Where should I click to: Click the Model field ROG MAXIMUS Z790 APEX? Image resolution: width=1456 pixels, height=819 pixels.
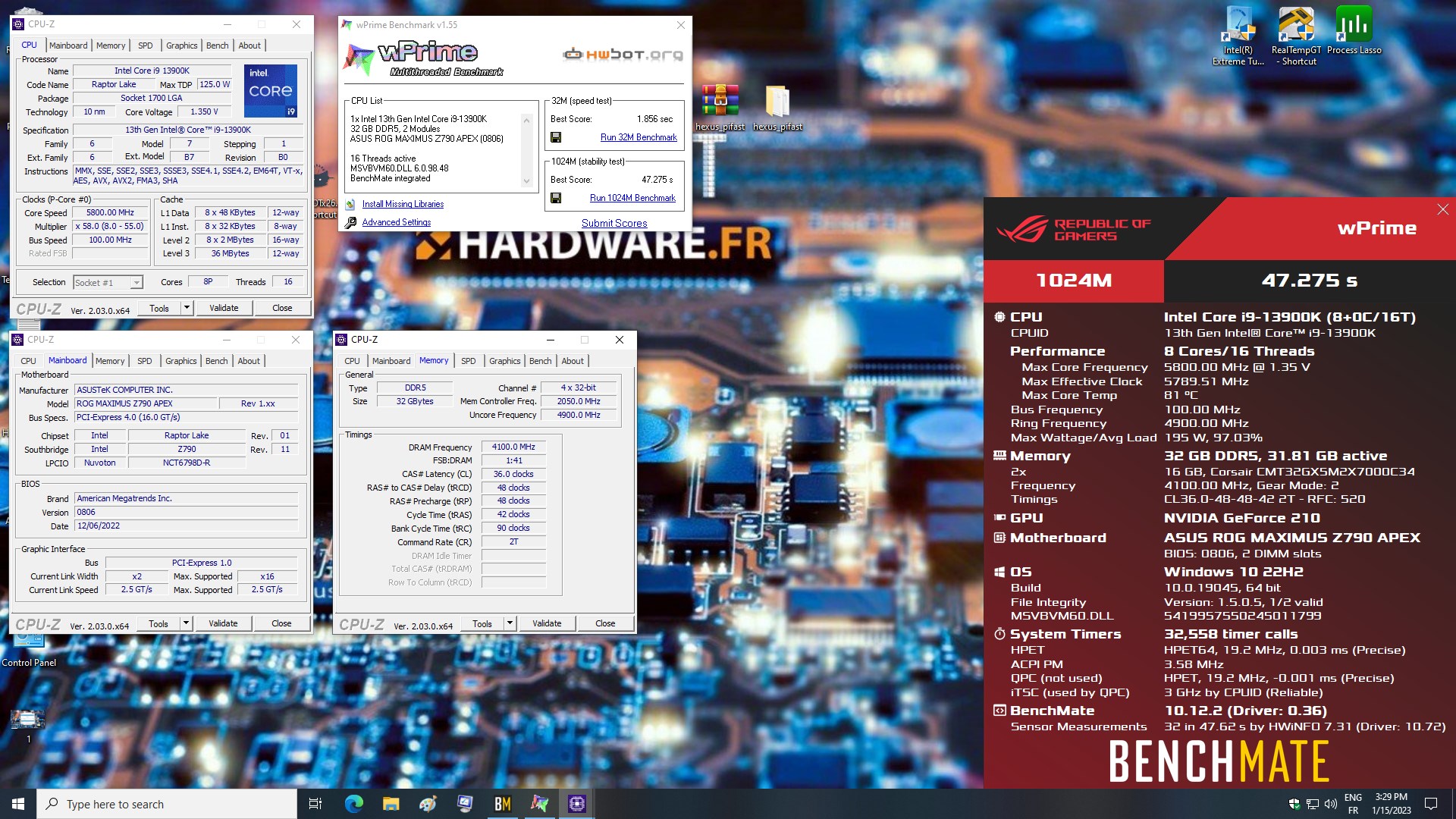point(146,403)
